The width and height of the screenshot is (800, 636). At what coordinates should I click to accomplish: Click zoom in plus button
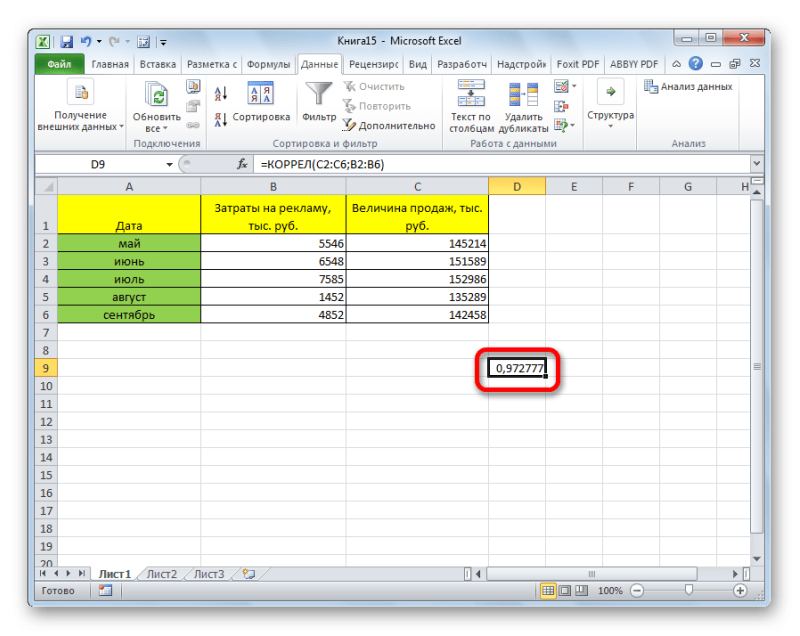[740, 591]
